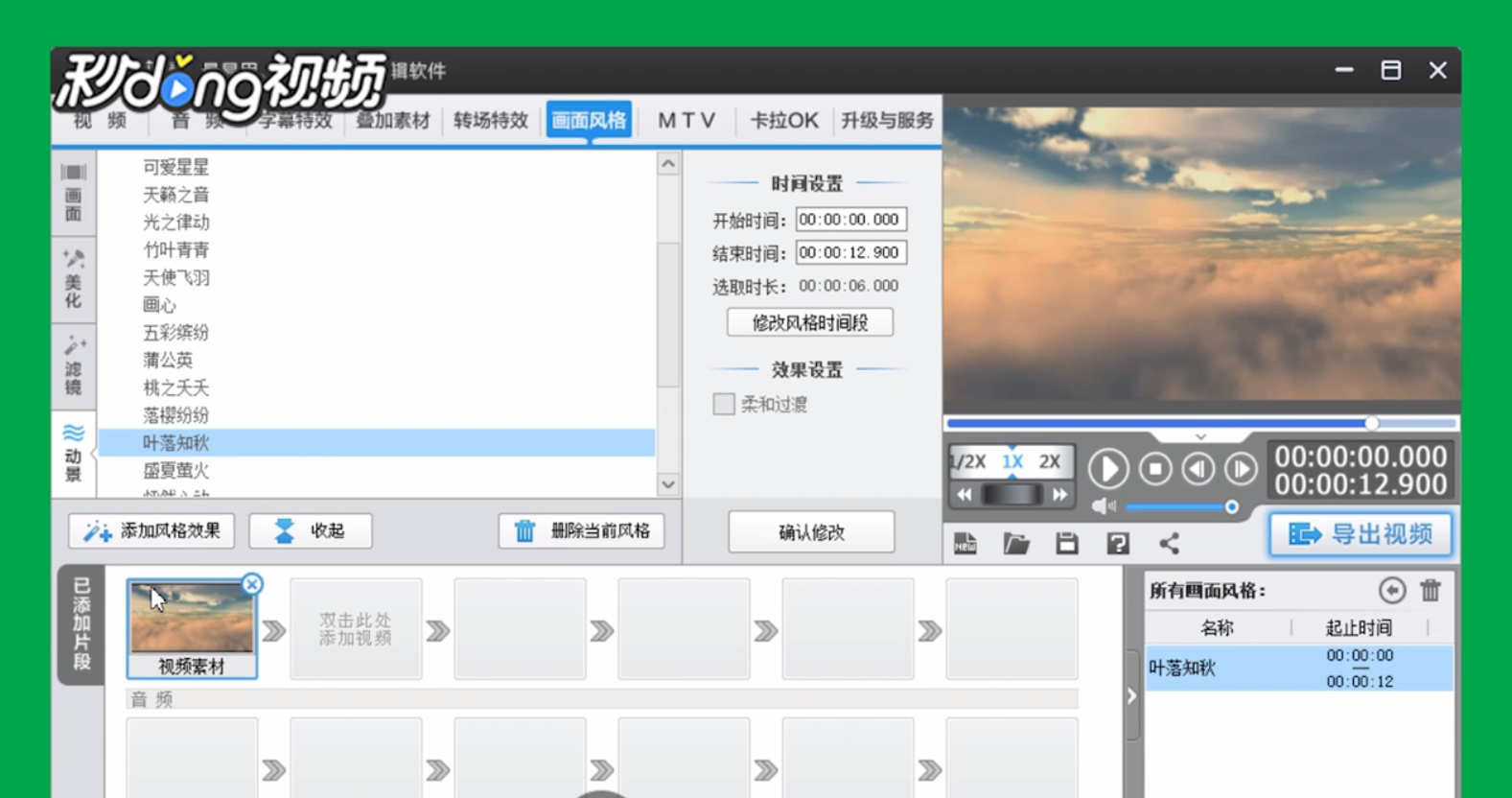Viewport: 1512px width, 798px height.
Task: Switch to MTV tab
Action: coord(686,120)
